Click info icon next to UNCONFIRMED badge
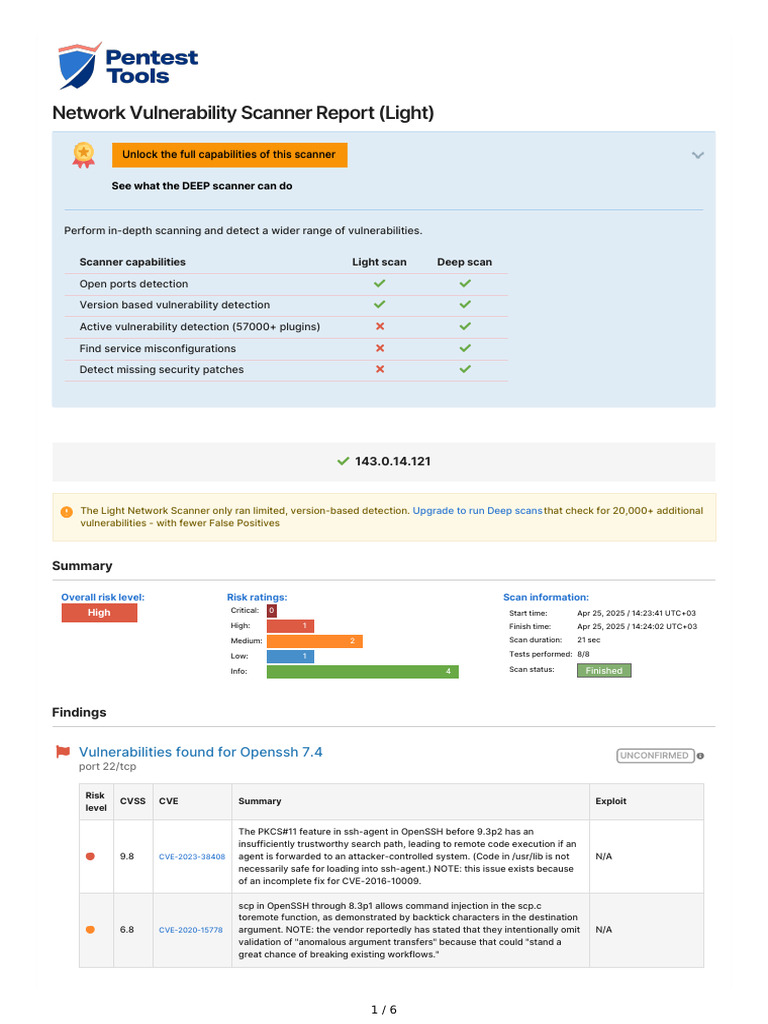 click(x=700, y=756)
